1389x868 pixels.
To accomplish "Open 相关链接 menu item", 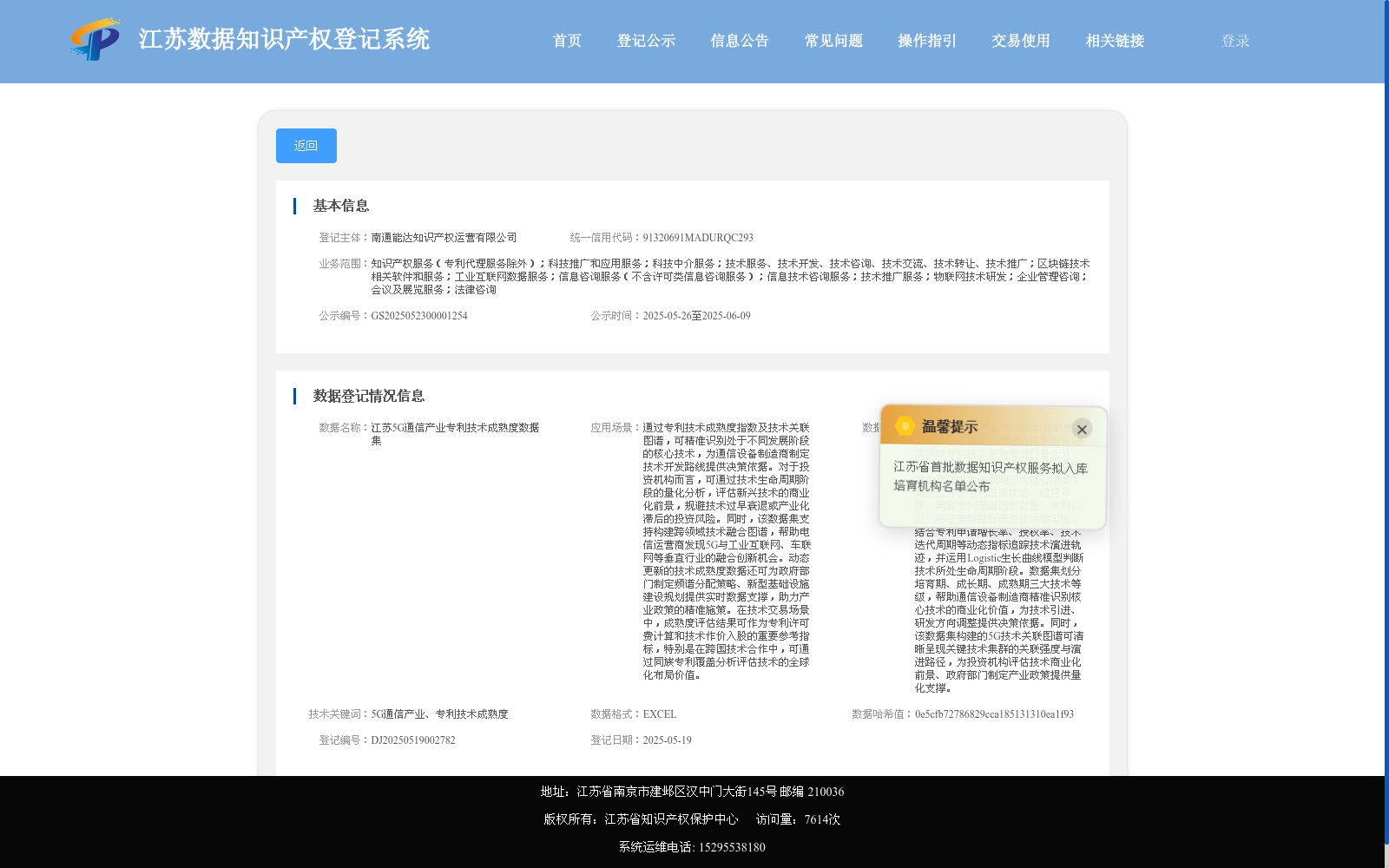I will [x=1115, y=41].
